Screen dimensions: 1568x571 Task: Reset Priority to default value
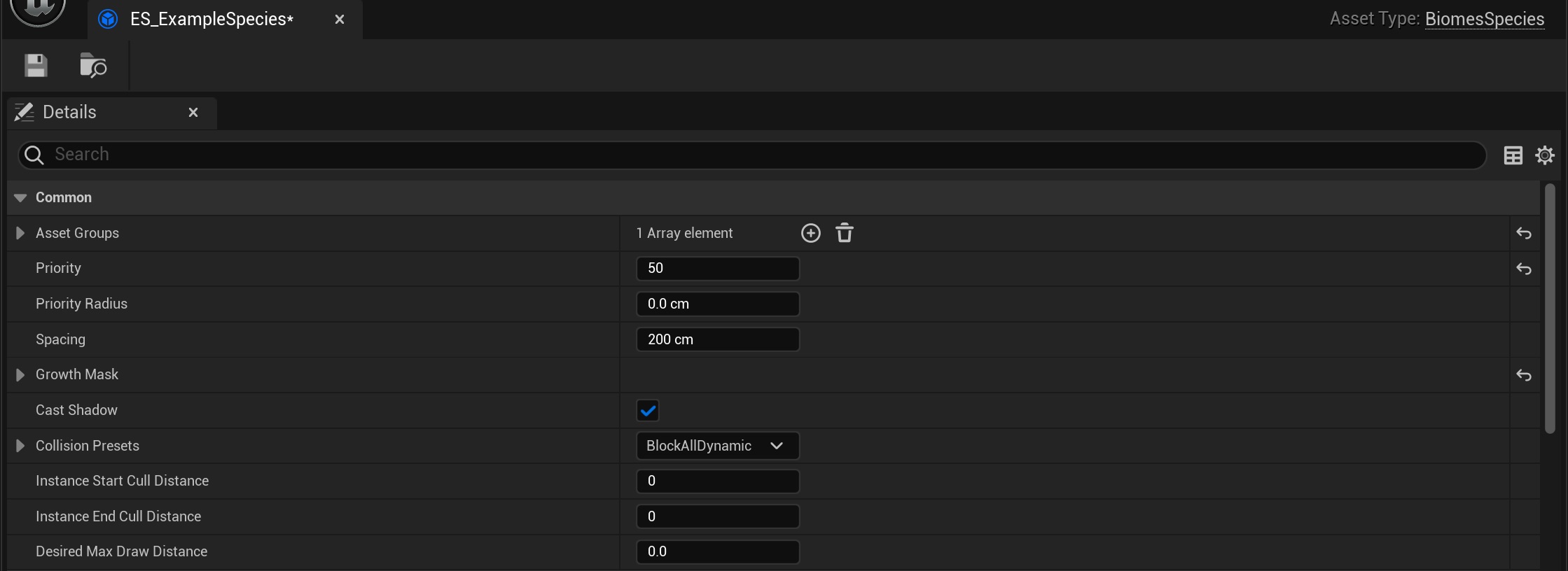click(x=1523, y=269)
